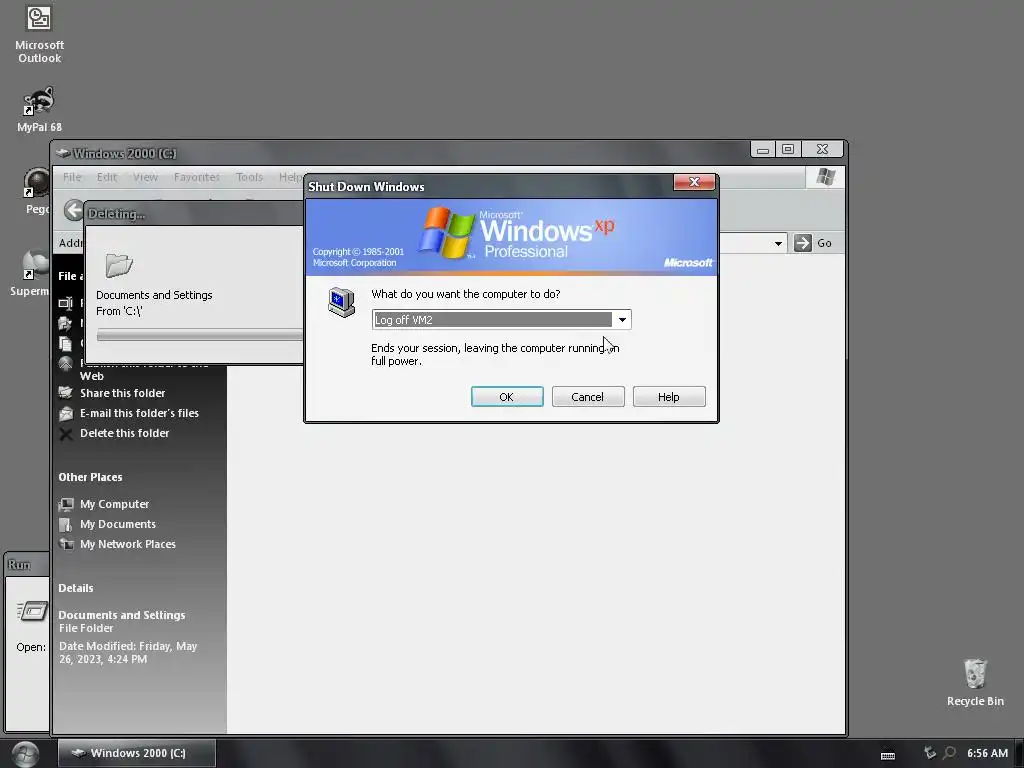Click the magnifier icon in system tray
The height and width of the screenshot is (768, 1024).
click(x=950, y=753)
